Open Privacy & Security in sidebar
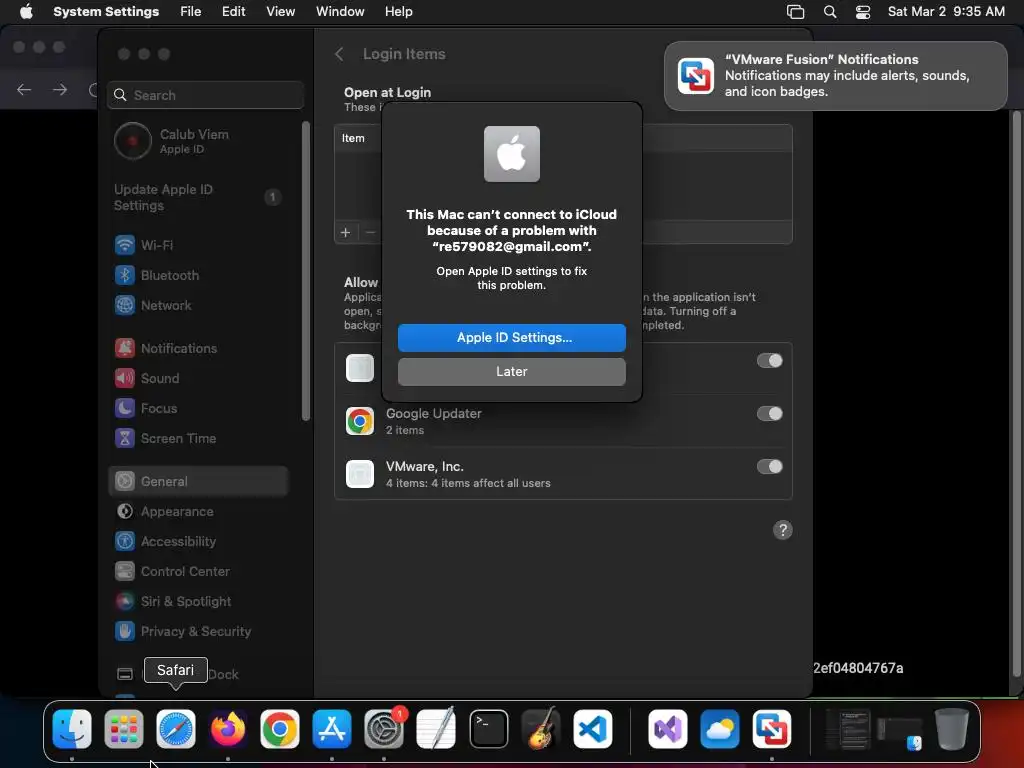This screenshot has width=1024, height=768. click(199, 632)
